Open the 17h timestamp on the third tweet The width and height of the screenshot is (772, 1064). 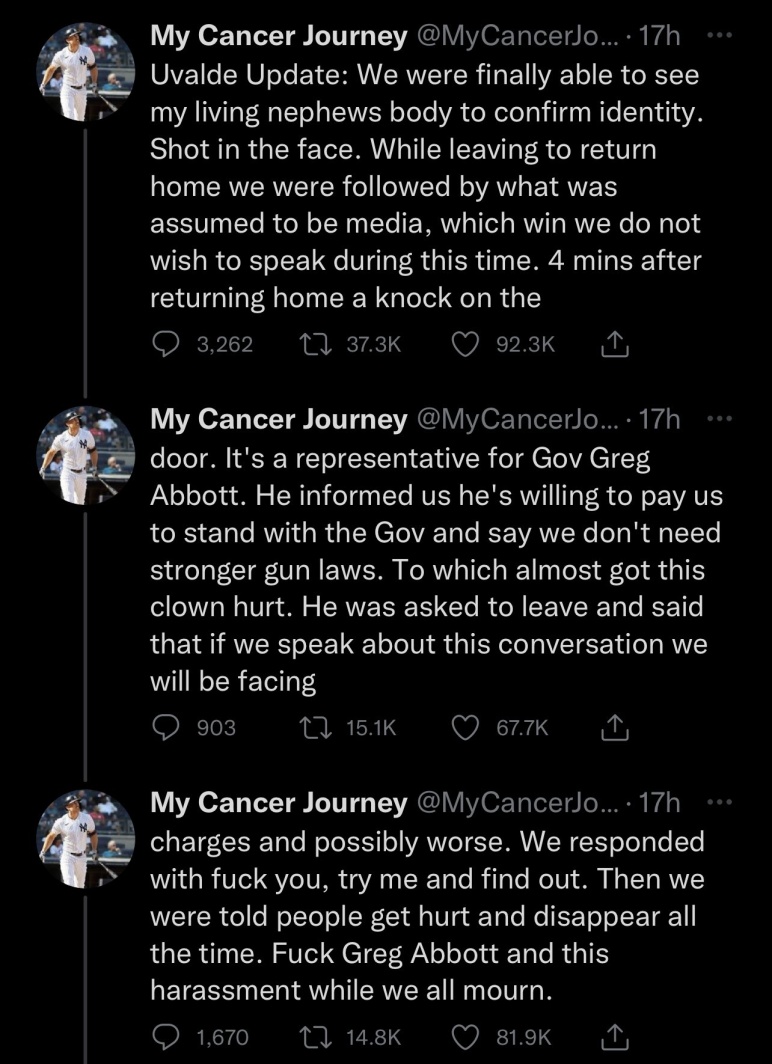click(659, 803)
